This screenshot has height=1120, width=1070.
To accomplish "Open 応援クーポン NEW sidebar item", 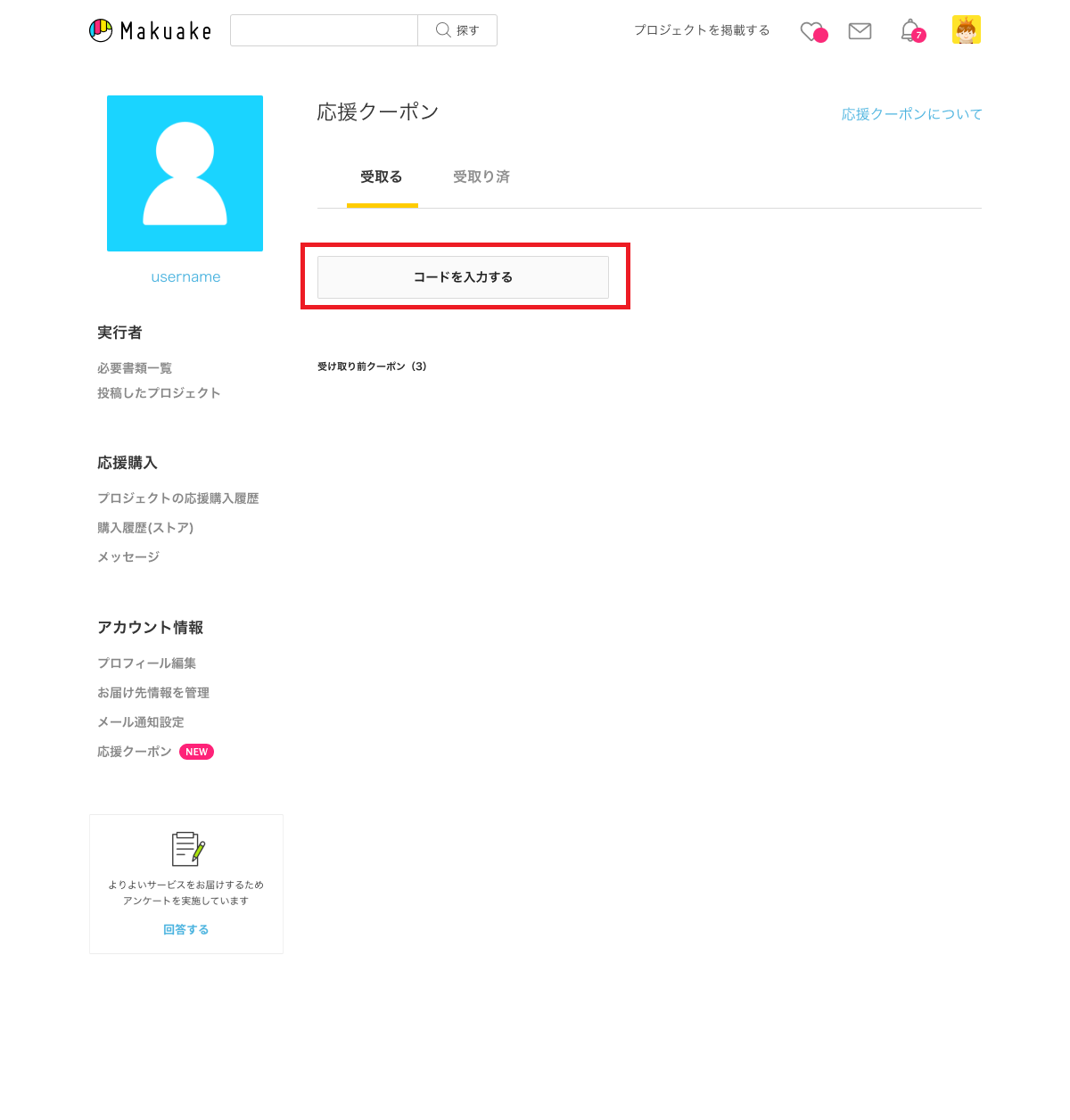I will [155, 752].
